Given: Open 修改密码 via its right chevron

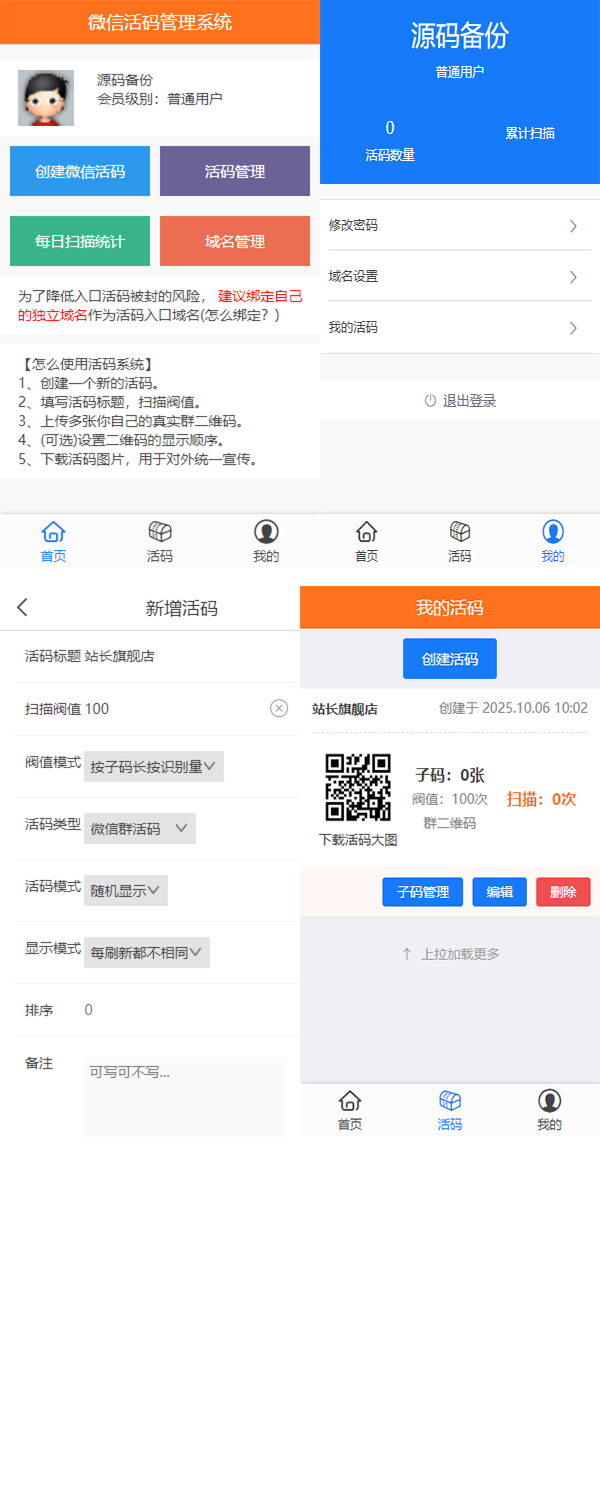Looking at the screenshot, I should (573, 226).
